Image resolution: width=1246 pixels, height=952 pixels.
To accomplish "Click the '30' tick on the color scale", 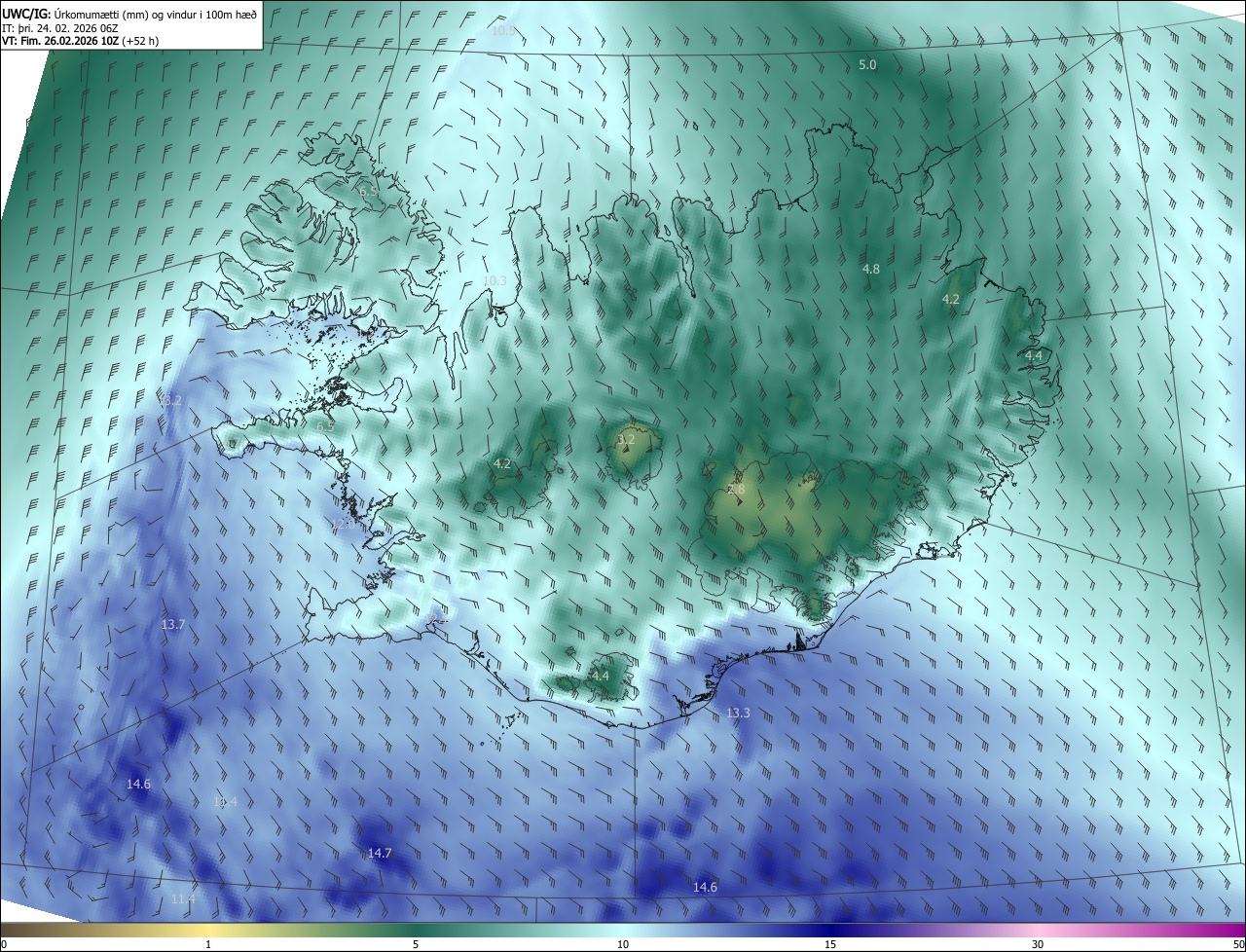I will point(1038,944).
